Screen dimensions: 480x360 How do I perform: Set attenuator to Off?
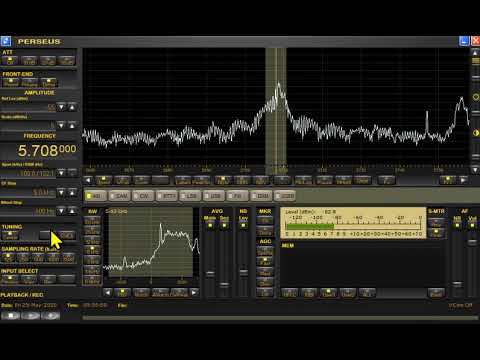pos(10,61)
